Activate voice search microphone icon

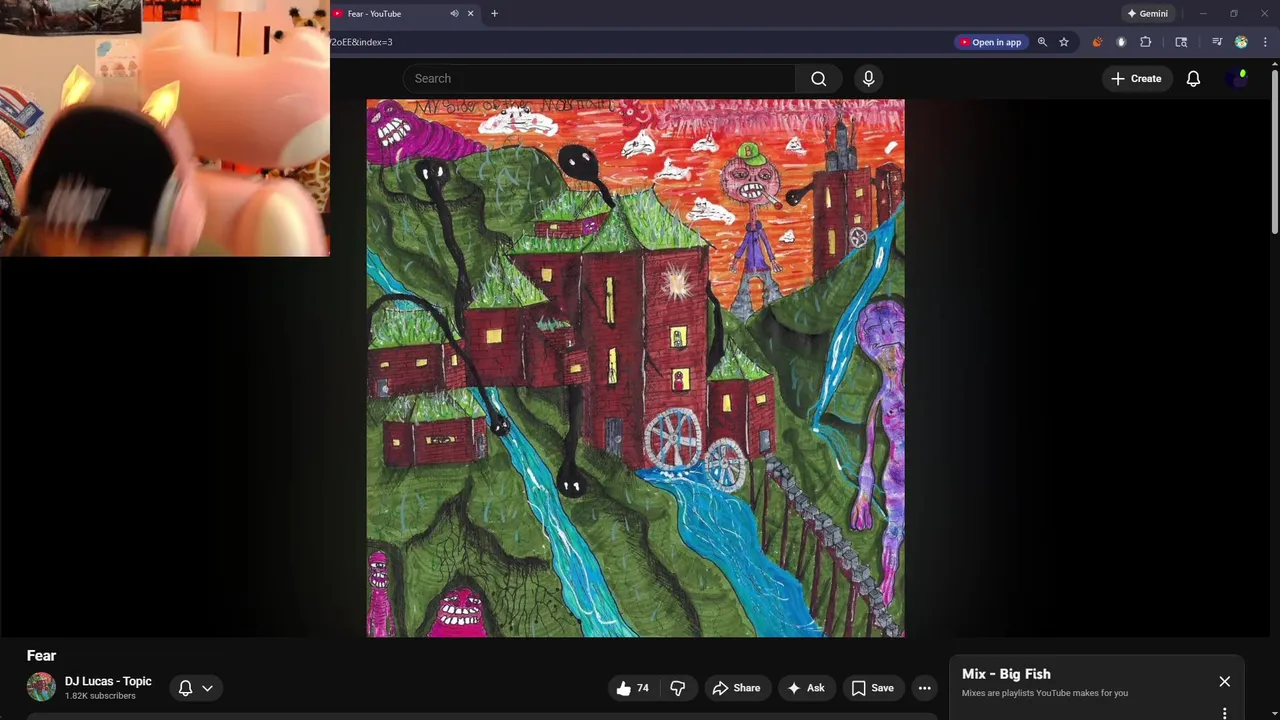pyautogui.click(x=868, y=78)
